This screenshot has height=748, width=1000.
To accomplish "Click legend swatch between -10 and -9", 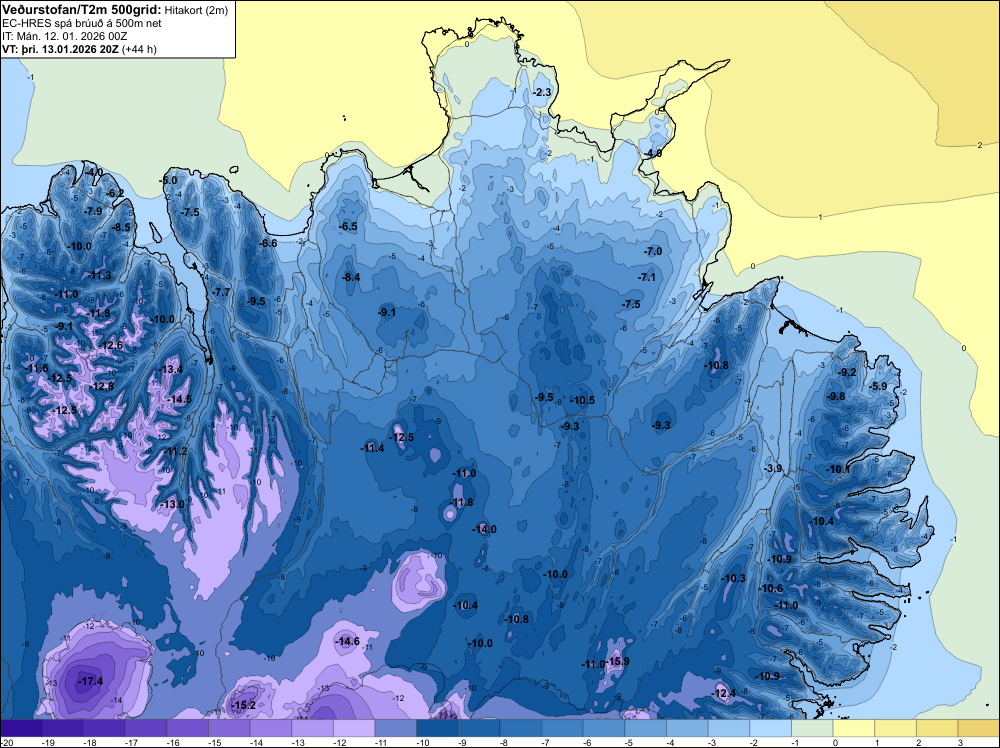I will pyautogui.click(x=438, y=728).
